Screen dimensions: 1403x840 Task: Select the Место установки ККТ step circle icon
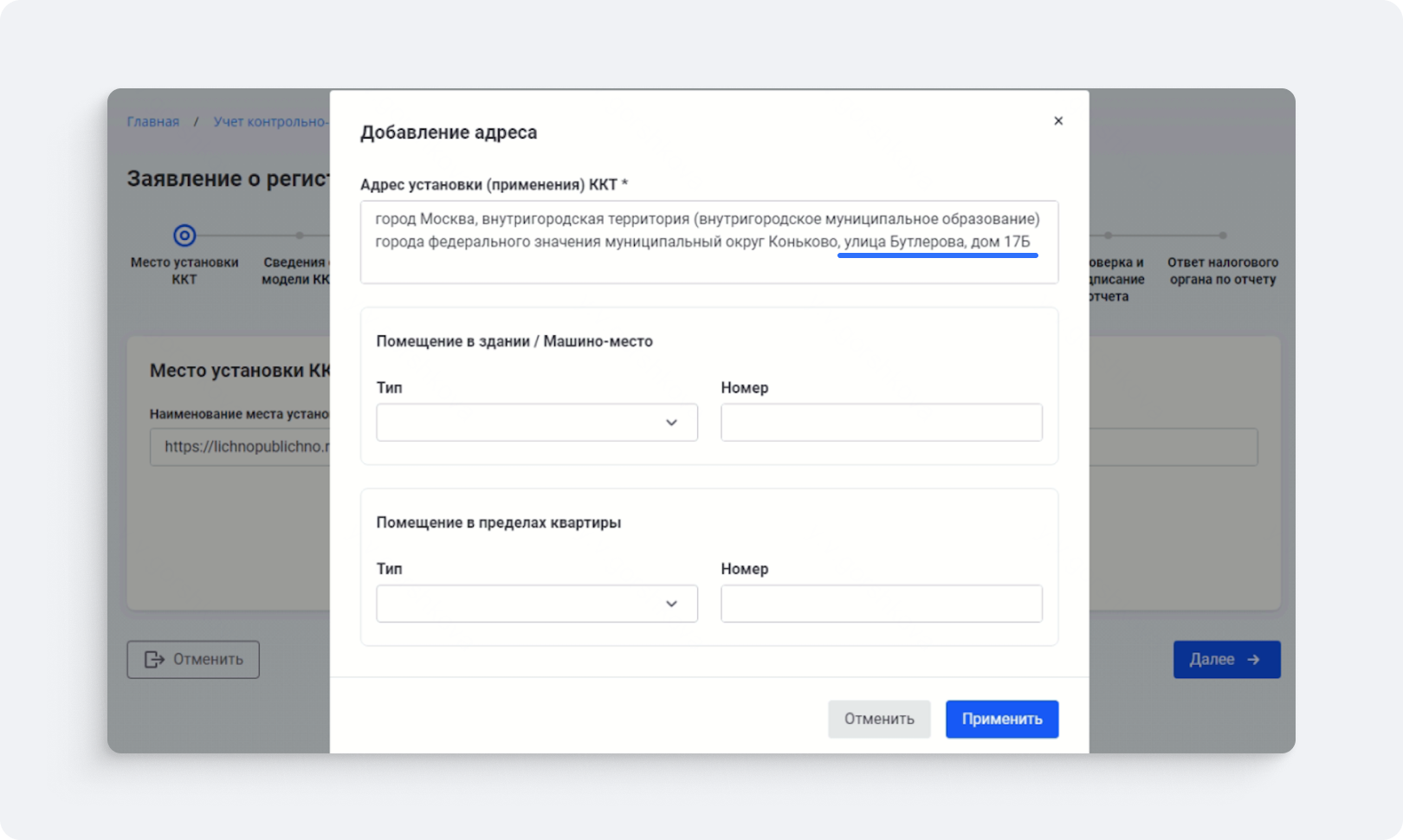184,236
